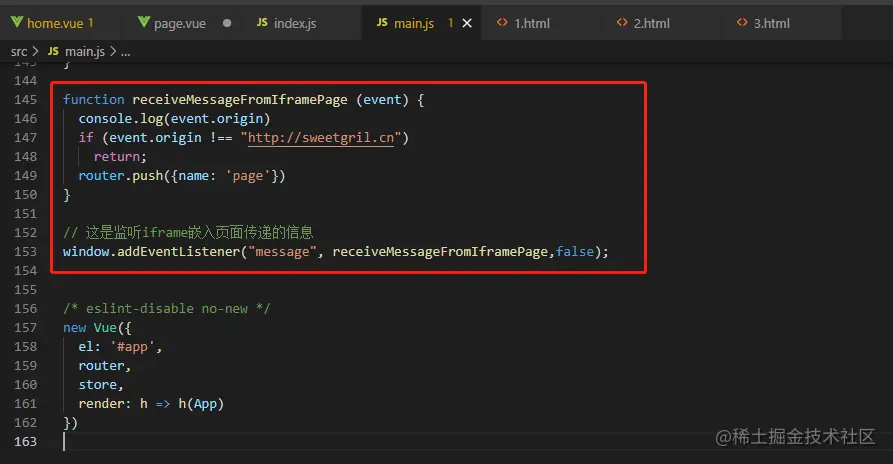Click the false argument on line 153

[575, 252]
